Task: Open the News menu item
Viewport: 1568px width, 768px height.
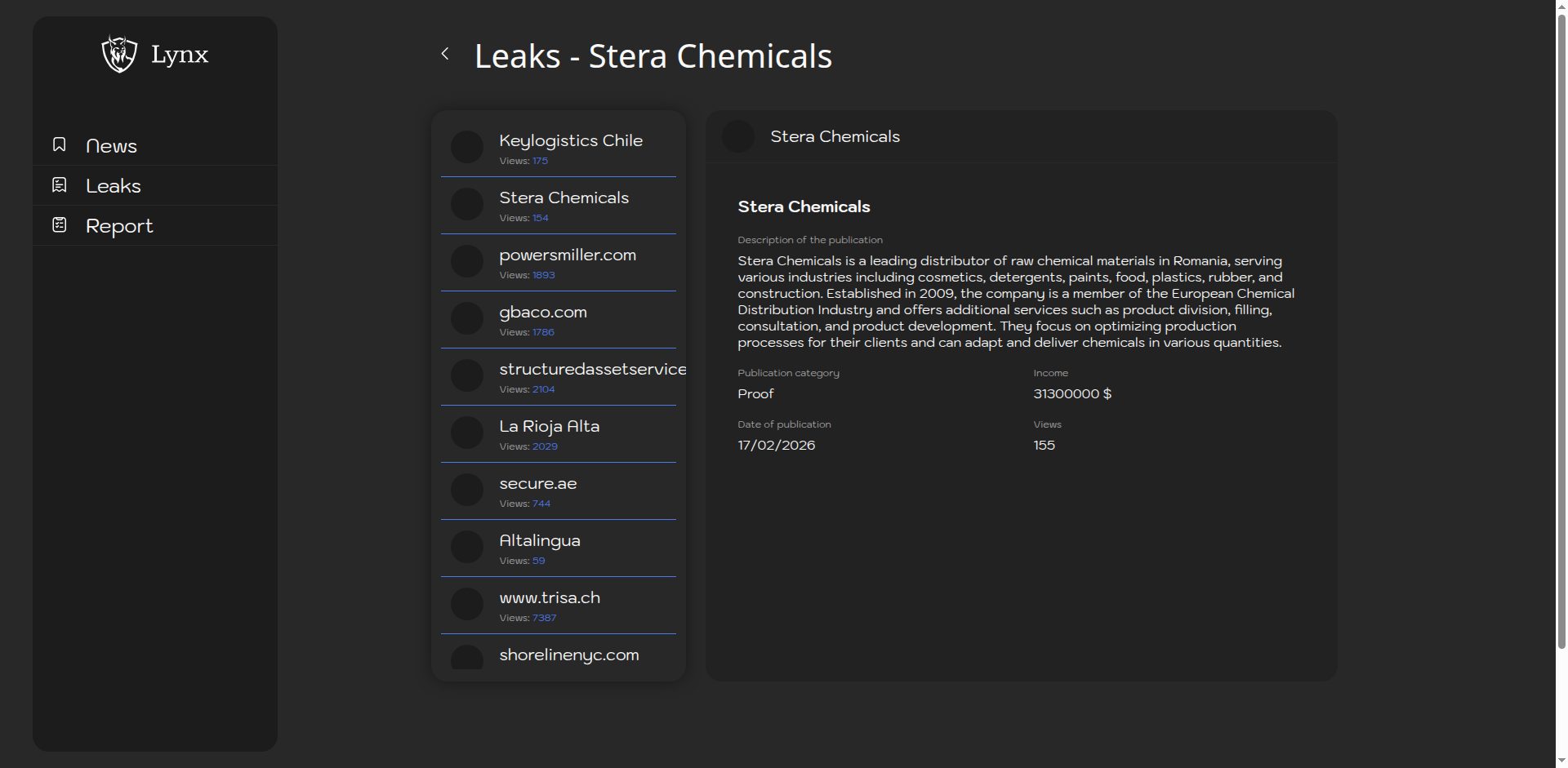Action: coord(111,146)
